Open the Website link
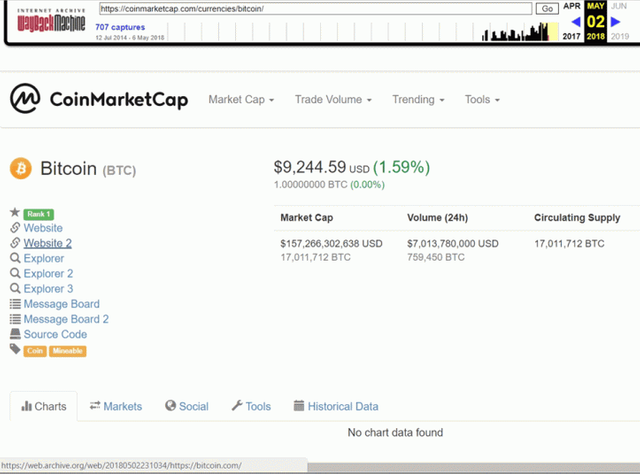 (x=43, y=228)
